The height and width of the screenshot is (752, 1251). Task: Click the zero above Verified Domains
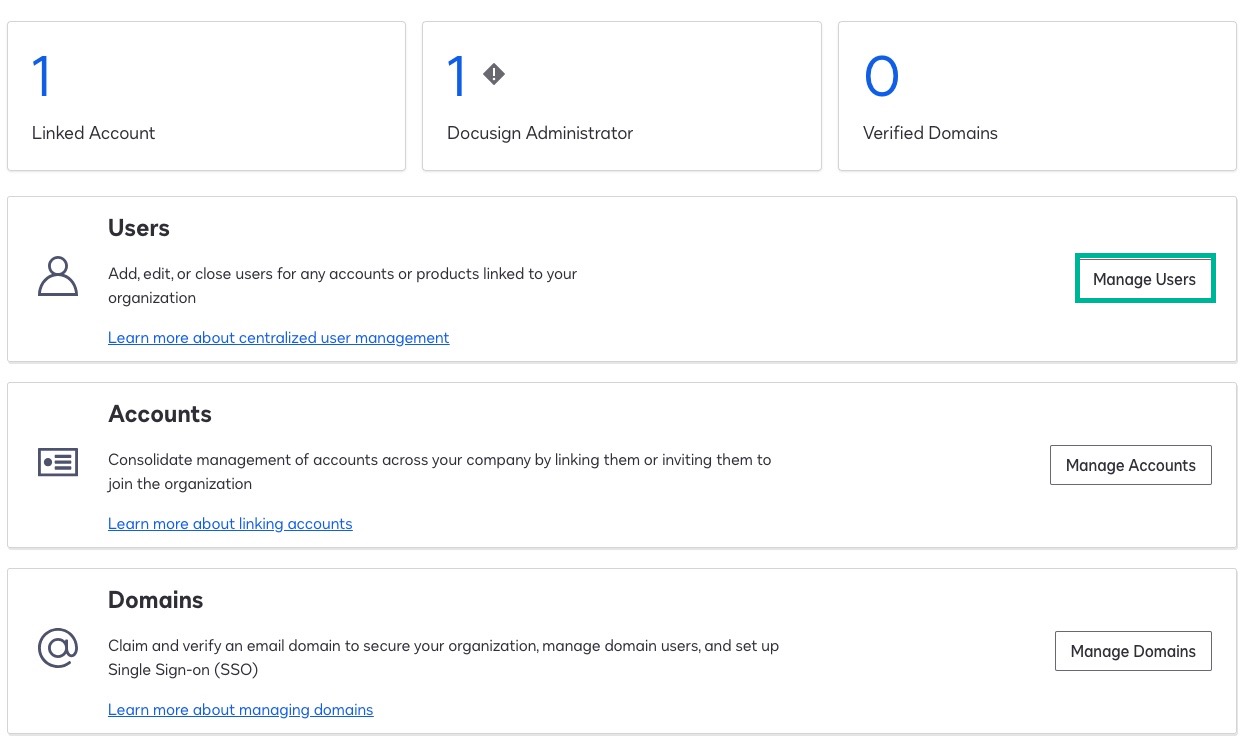(x=881, y=75)
